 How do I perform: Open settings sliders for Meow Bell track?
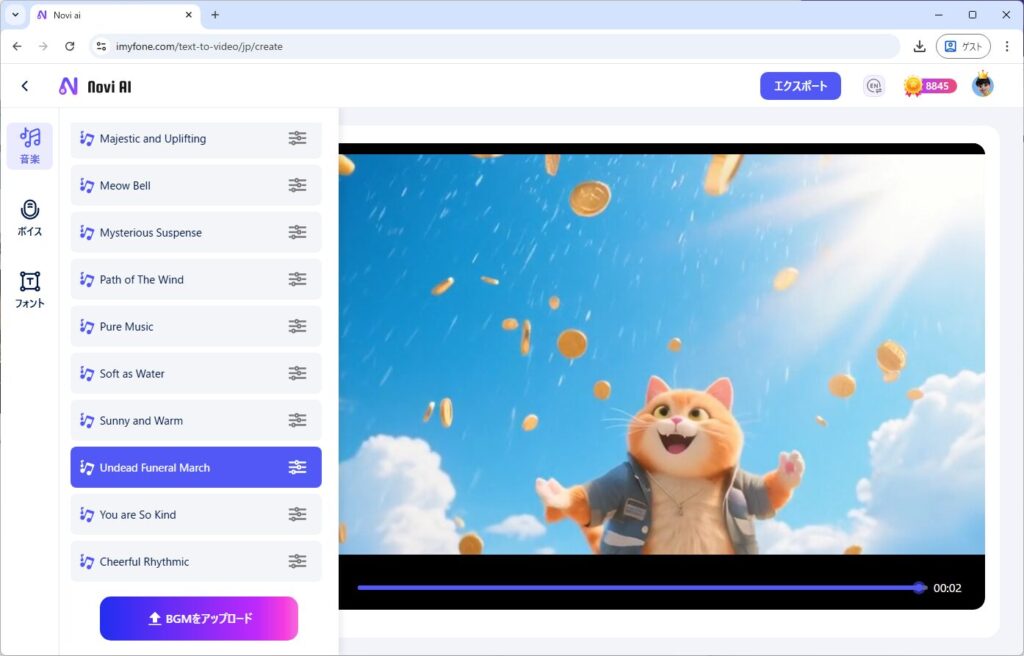tap(297, 185)
